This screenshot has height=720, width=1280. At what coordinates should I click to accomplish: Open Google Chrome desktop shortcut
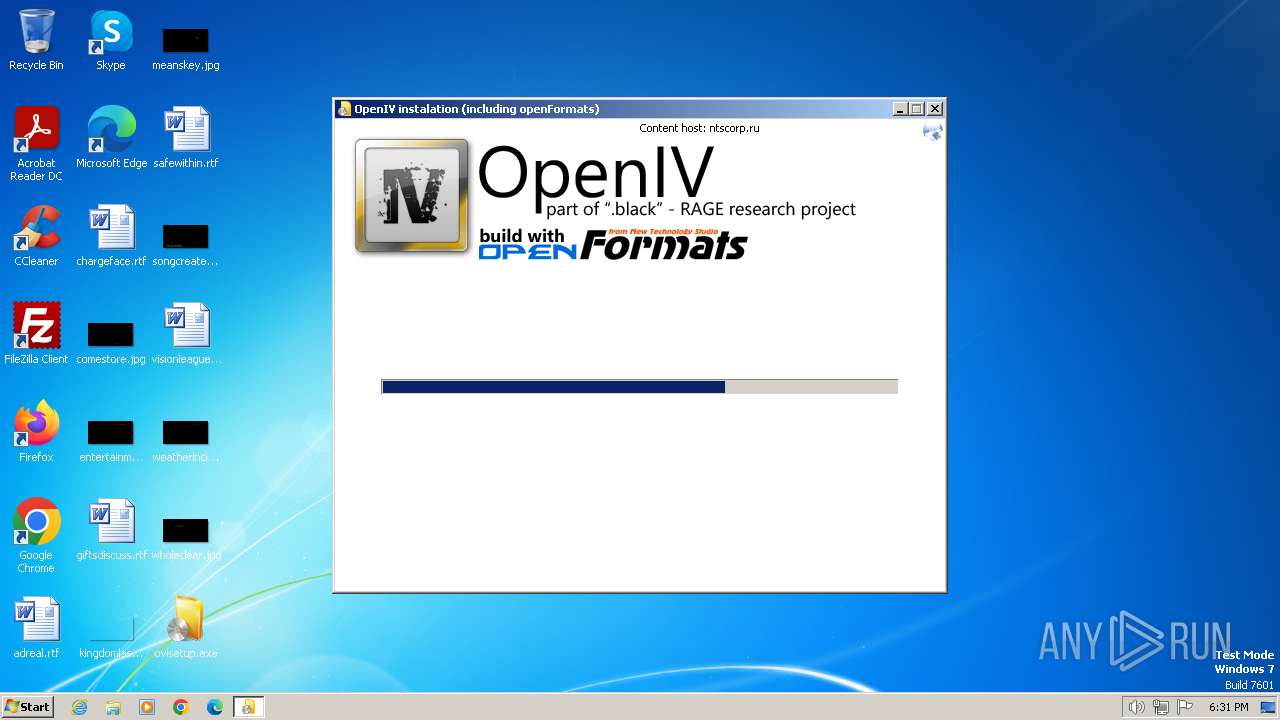point(36,536)
